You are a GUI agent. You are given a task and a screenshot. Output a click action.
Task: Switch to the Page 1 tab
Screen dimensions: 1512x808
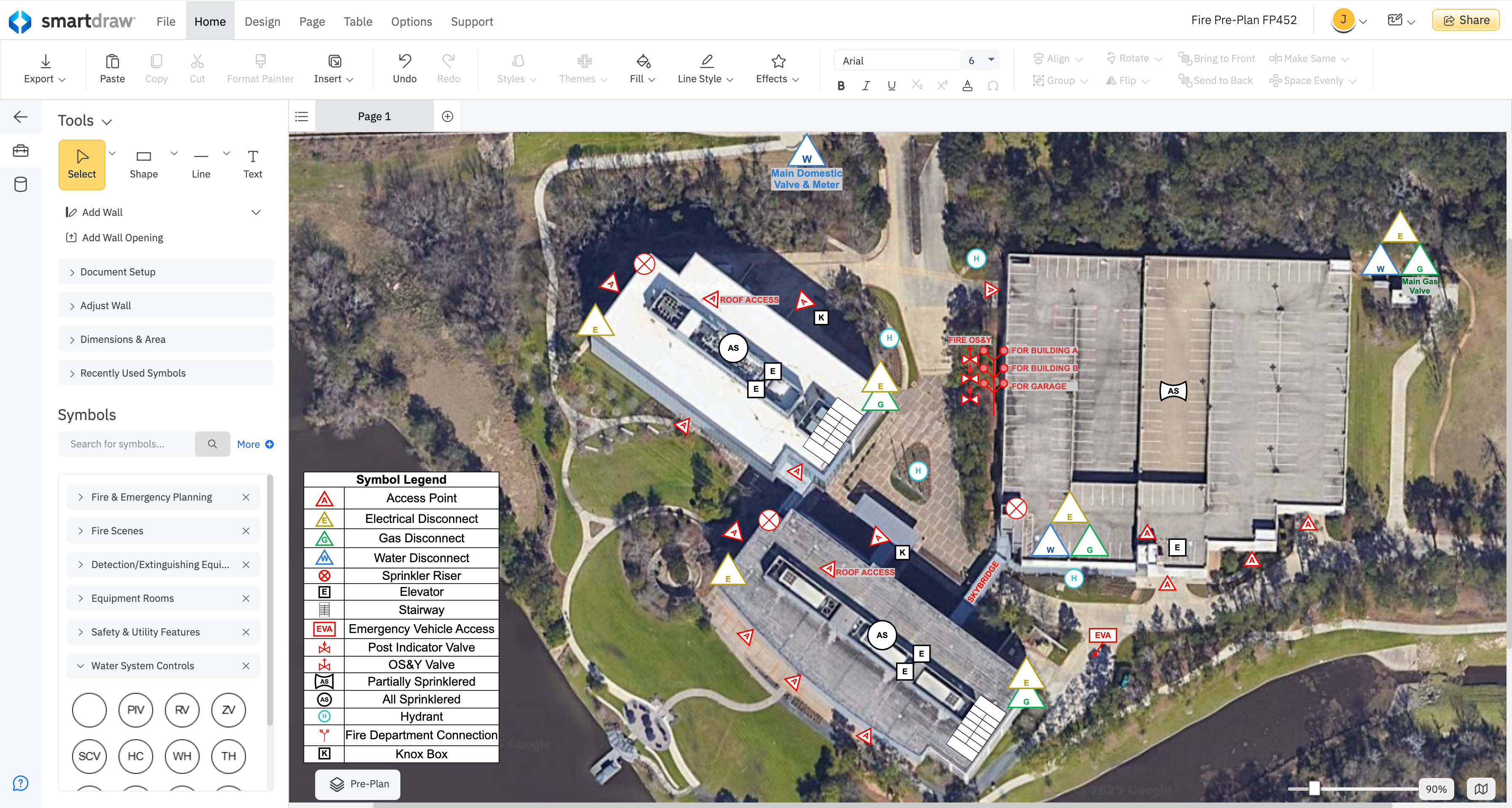pos(374,116)
